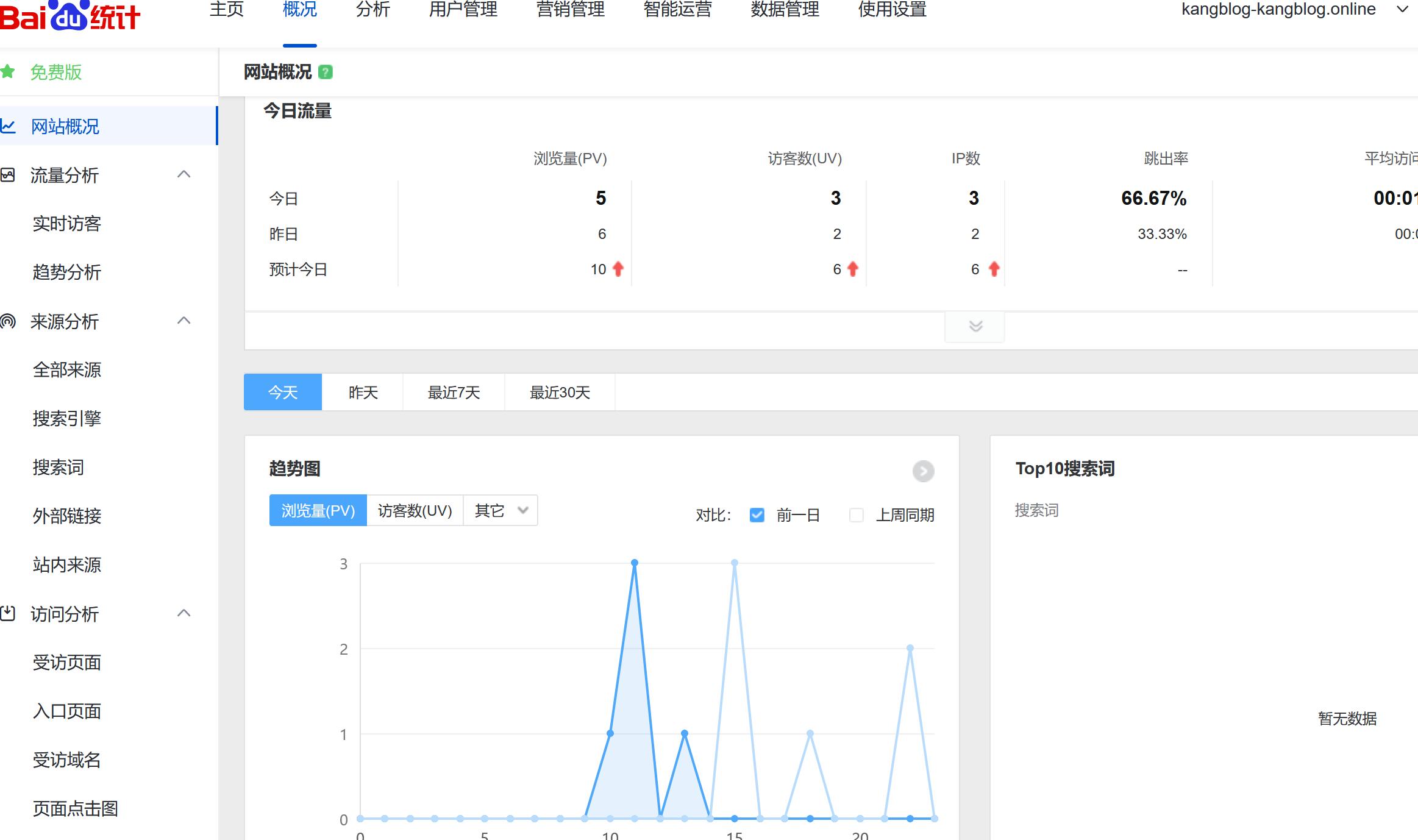This screenshot has height=840, width=1418.
Task: Switch to the 最近7天 tab
Action: (454, 392)
